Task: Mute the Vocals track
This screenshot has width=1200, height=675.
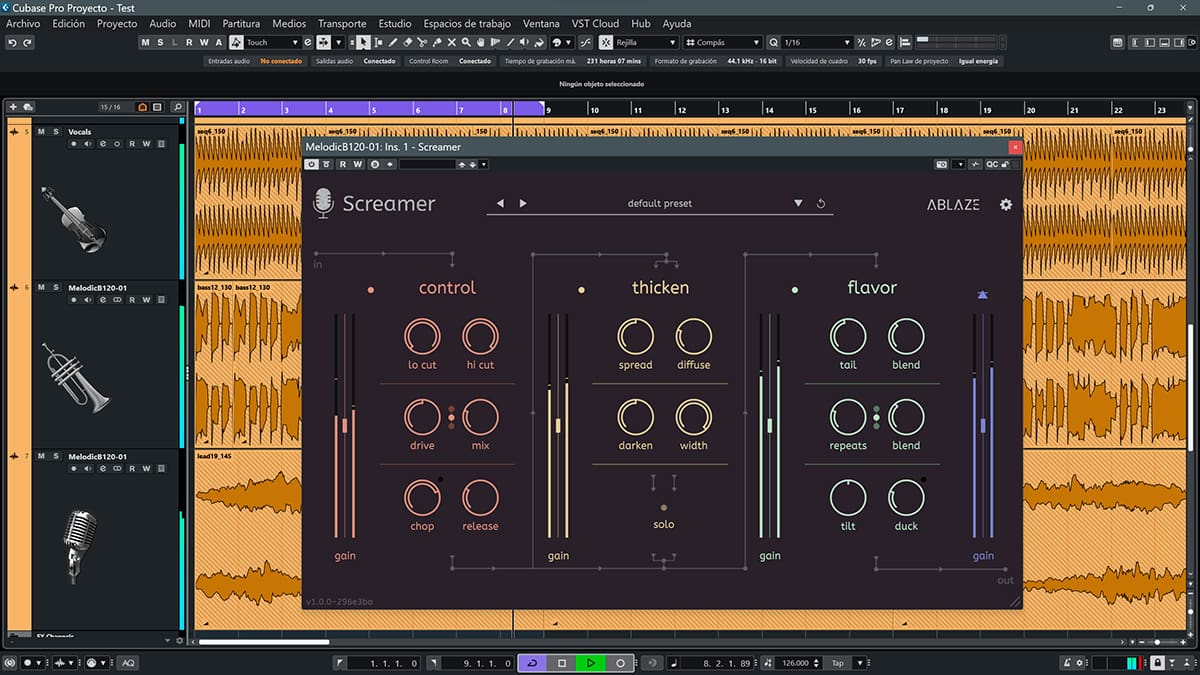Action: pos(41,132)
